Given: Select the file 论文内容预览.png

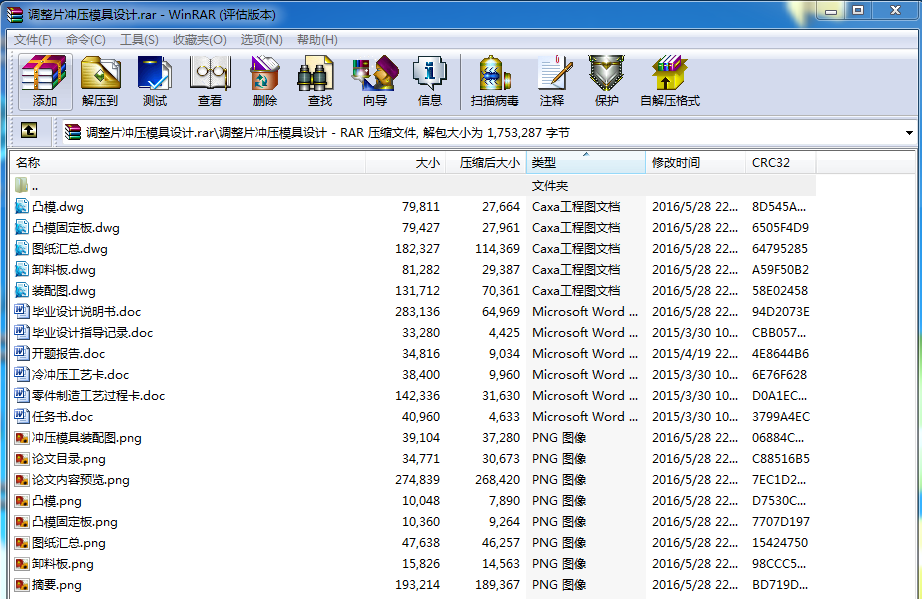Looking at the screenshot, I should tap(81, 480).
